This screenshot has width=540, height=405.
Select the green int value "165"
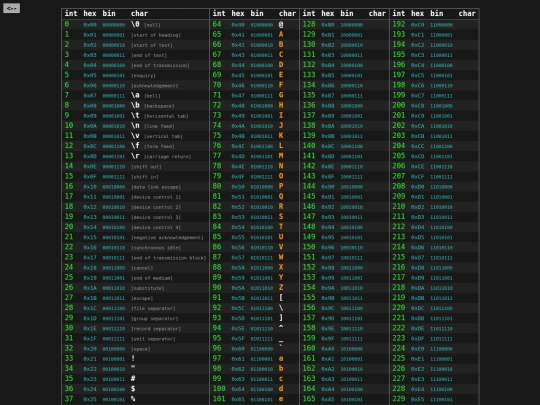309,399
